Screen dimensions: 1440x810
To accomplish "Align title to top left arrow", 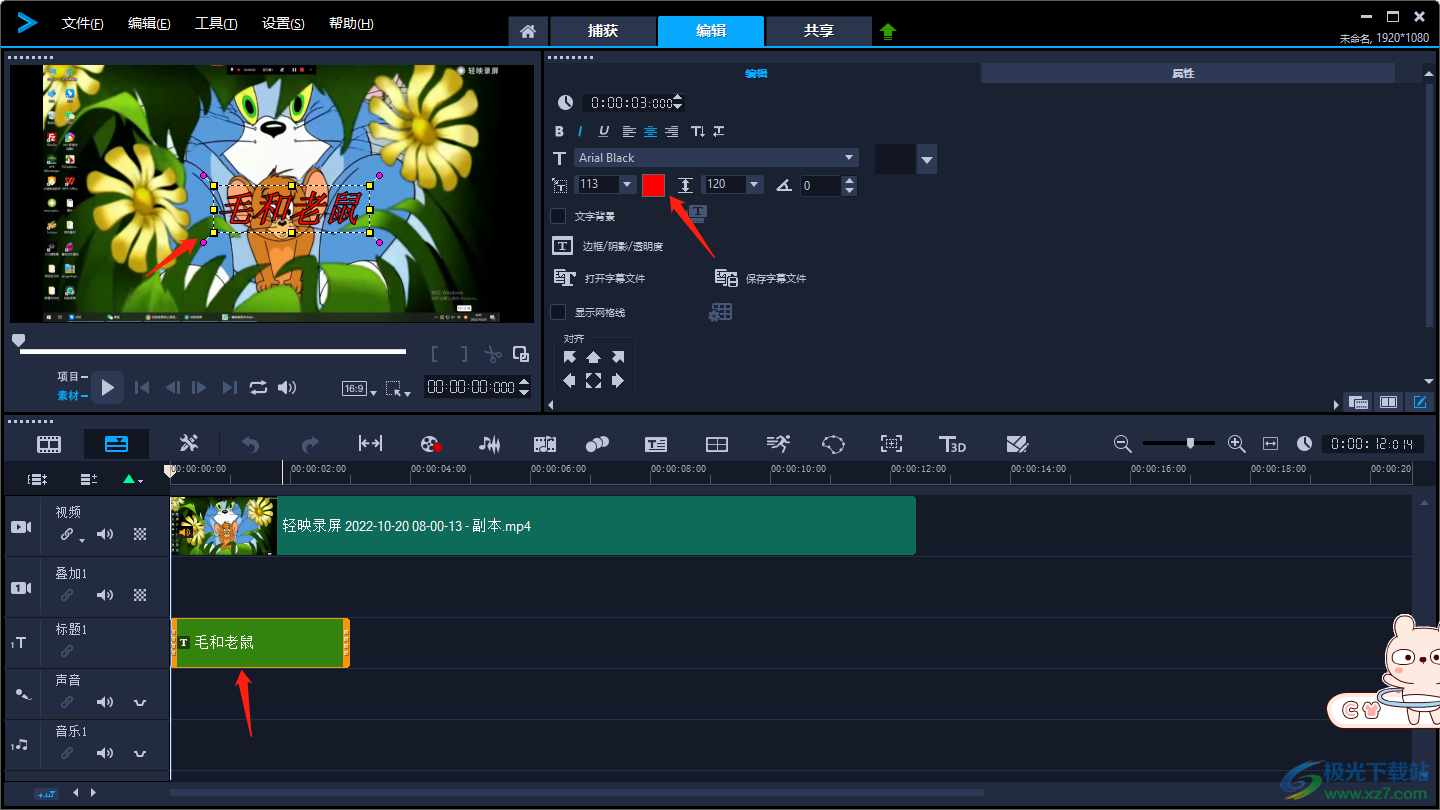I will click(x=570, y=357).
